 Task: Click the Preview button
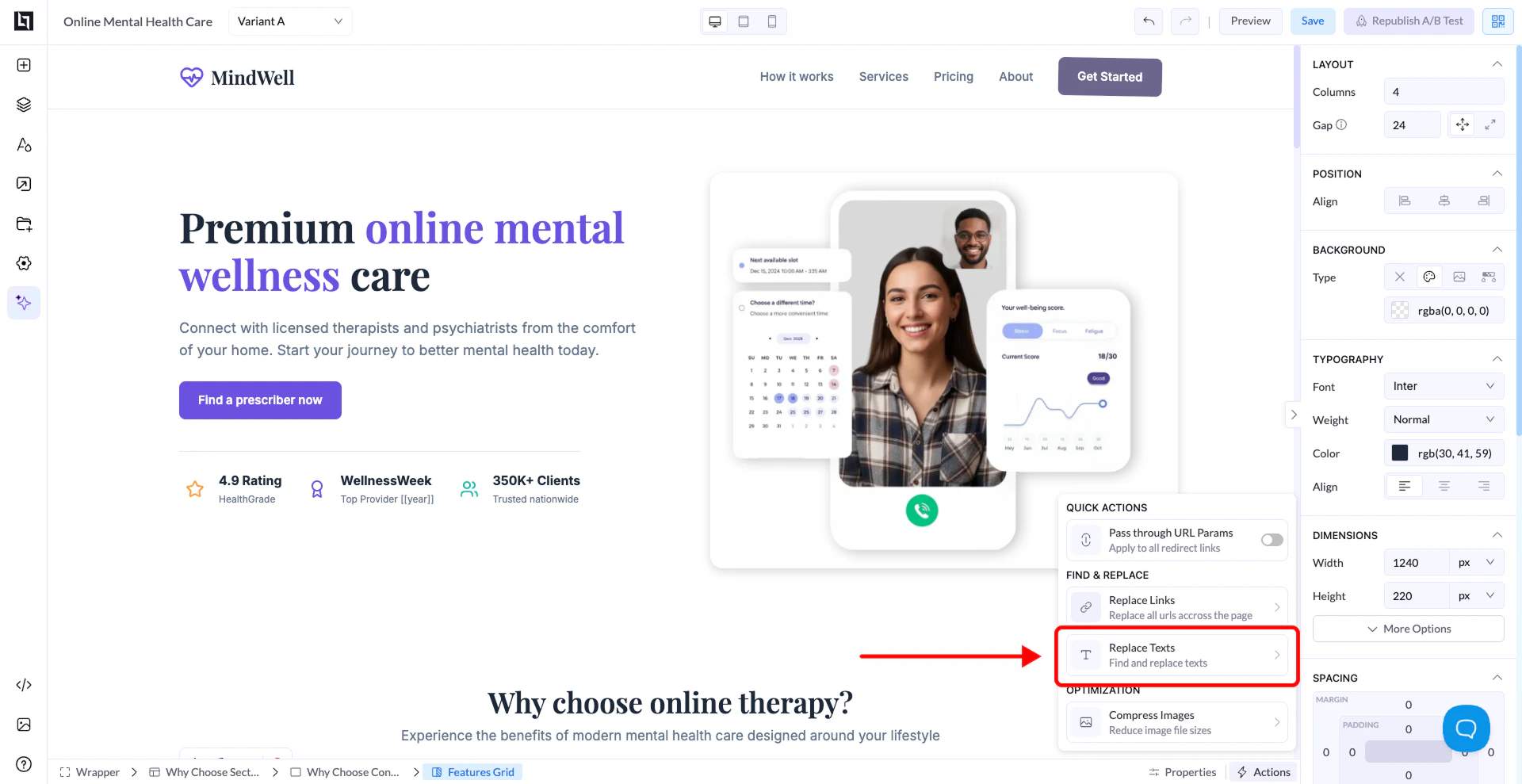click(1250, 21)
